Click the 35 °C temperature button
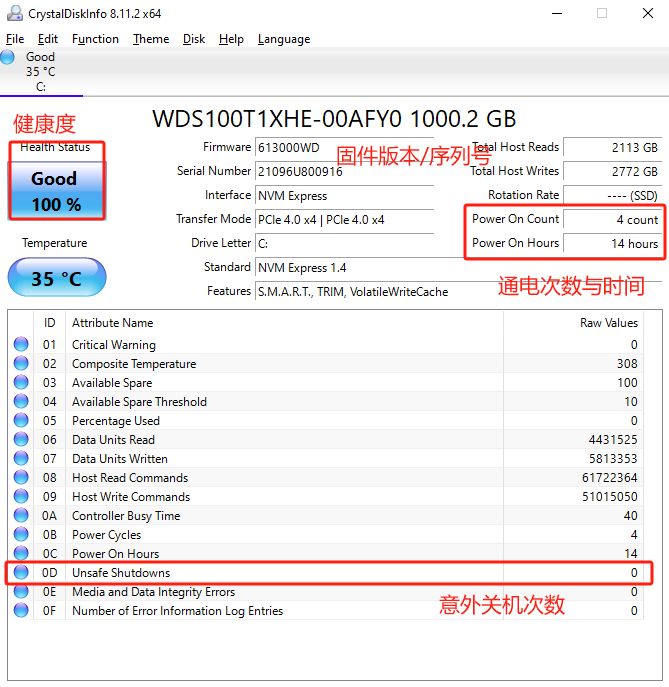669x687 pixels. pyautogui.click(x=57, y=278)
